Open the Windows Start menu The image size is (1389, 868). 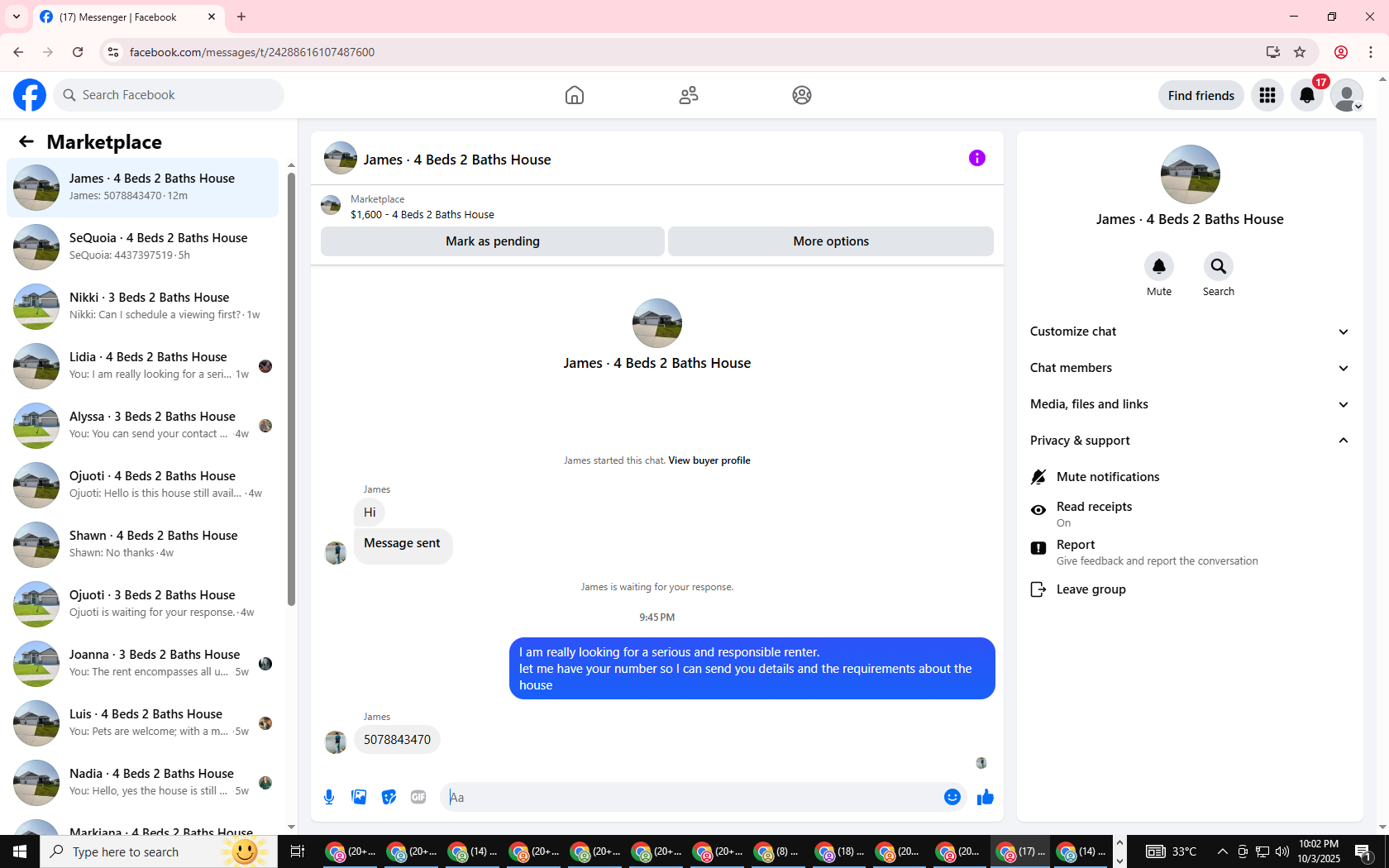[20, 851]
